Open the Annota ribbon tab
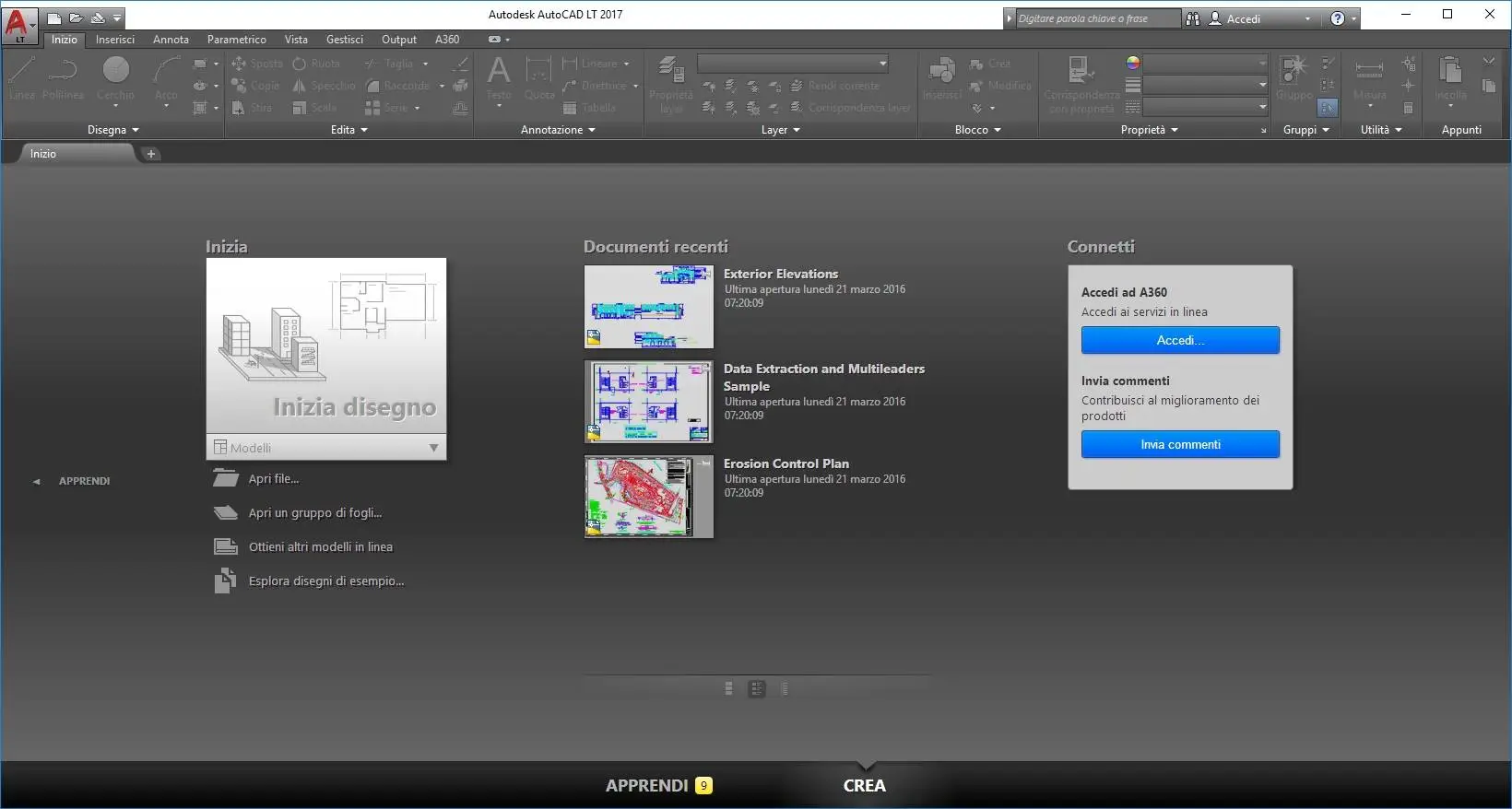This screenshot has height=809, width=1512. 171,40
